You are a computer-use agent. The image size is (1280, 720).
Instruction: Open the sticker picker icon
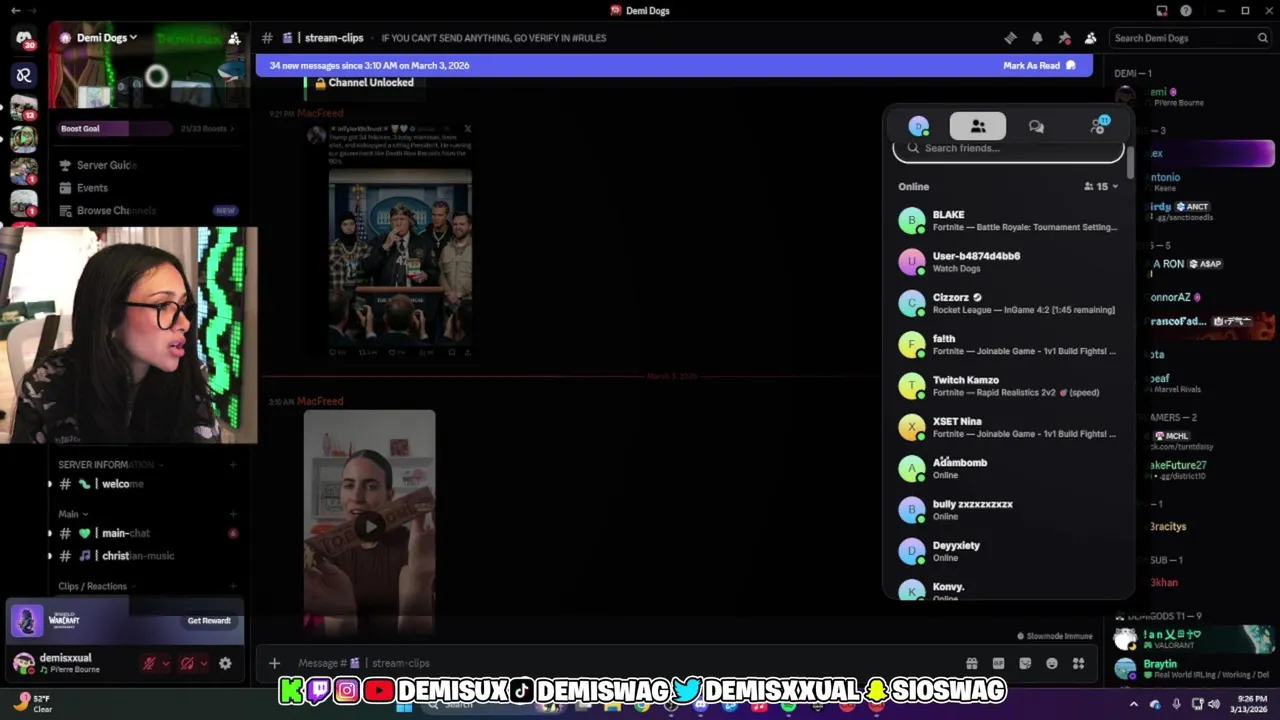(x=1025, y=663)
